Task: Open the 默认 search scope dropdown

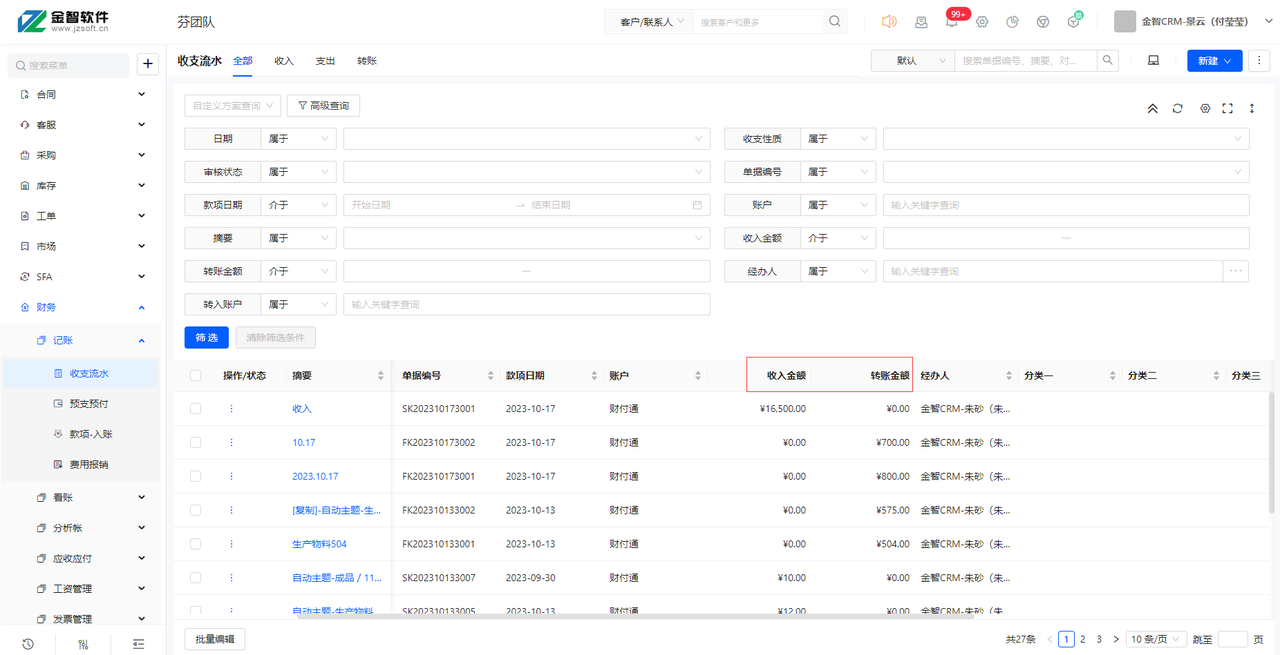Action: point(912,61)
